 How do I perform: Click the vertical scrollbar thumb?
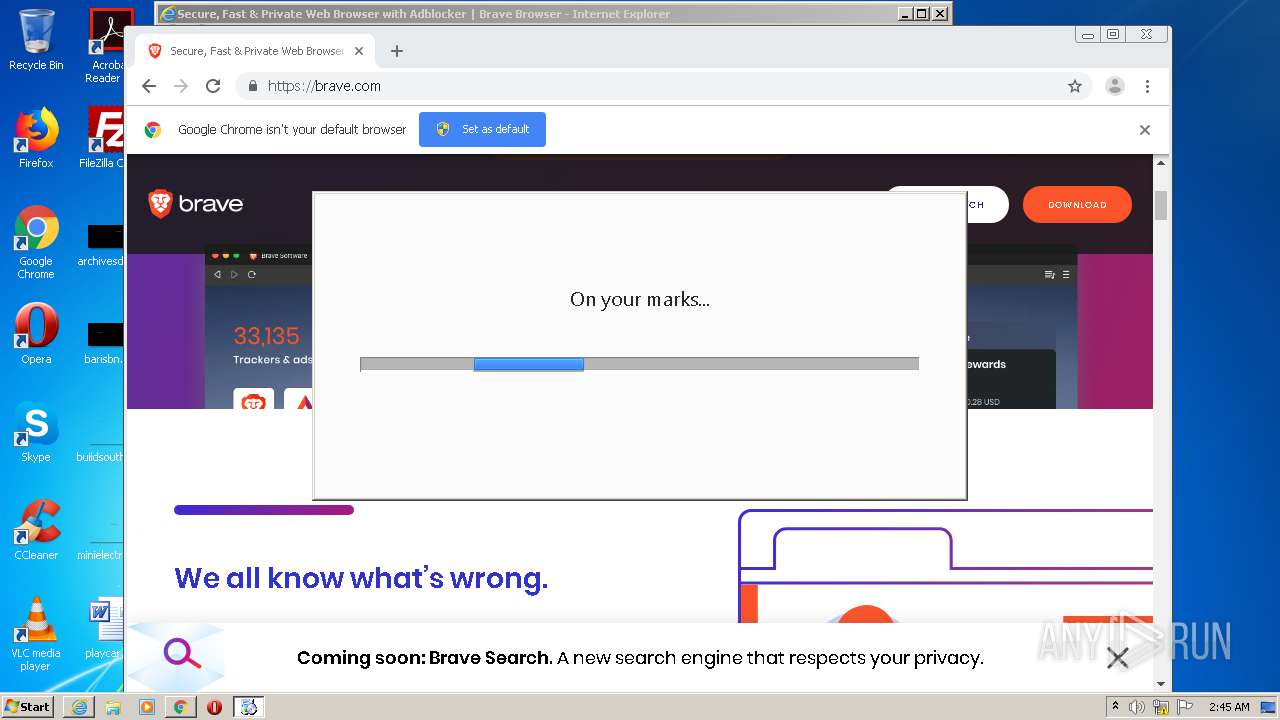click(1161, 204)
